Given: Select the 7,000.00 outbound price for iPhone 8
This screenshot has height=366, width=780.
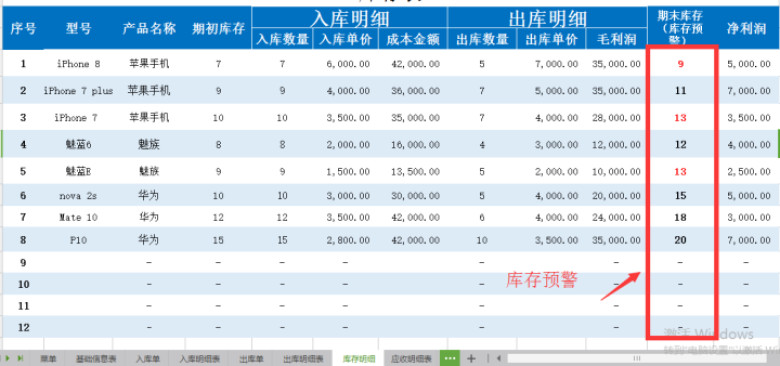Looking at the screenshot, I should 551,64.
